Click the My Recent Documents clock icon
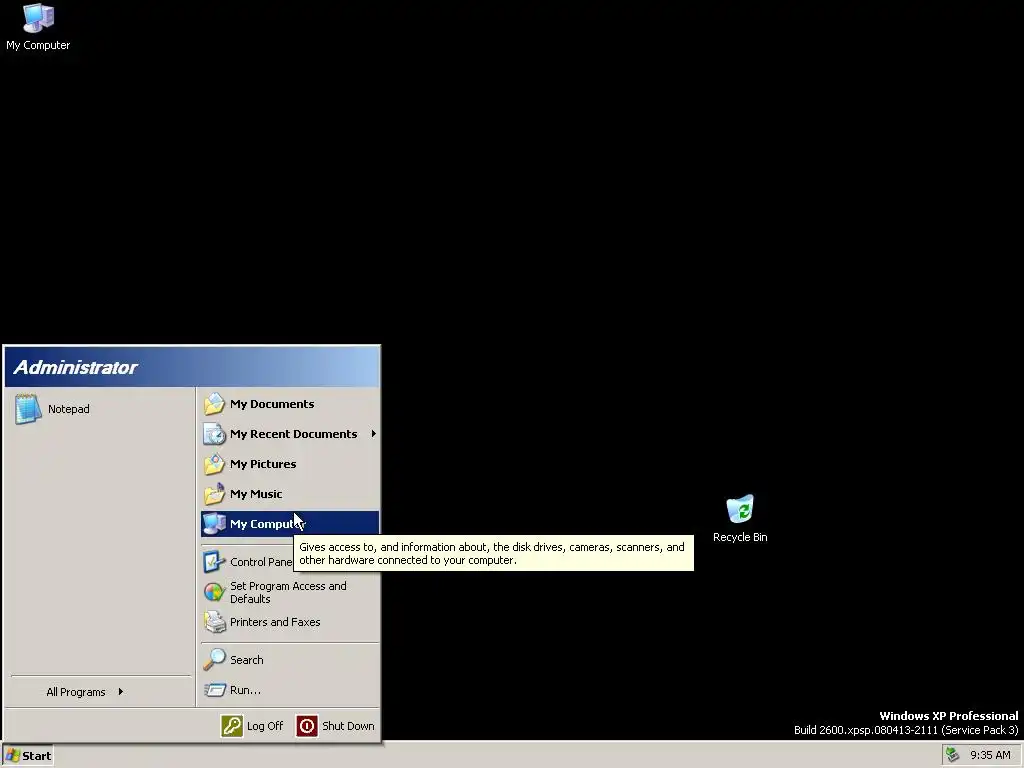The image size is (1024, 768). point(214,434)
